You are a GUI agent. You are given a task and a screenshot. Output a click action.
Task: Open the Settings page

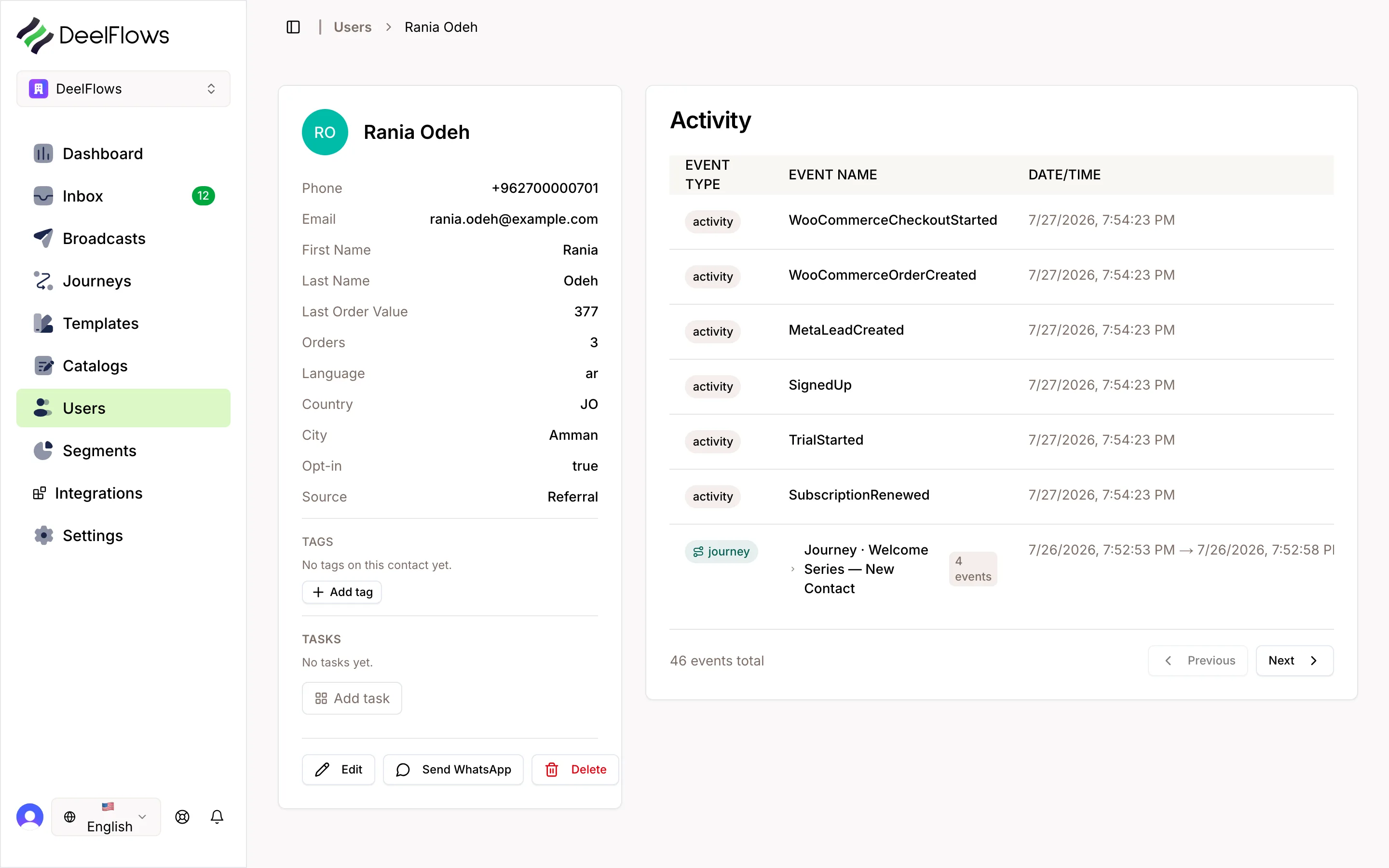(123, 536)
